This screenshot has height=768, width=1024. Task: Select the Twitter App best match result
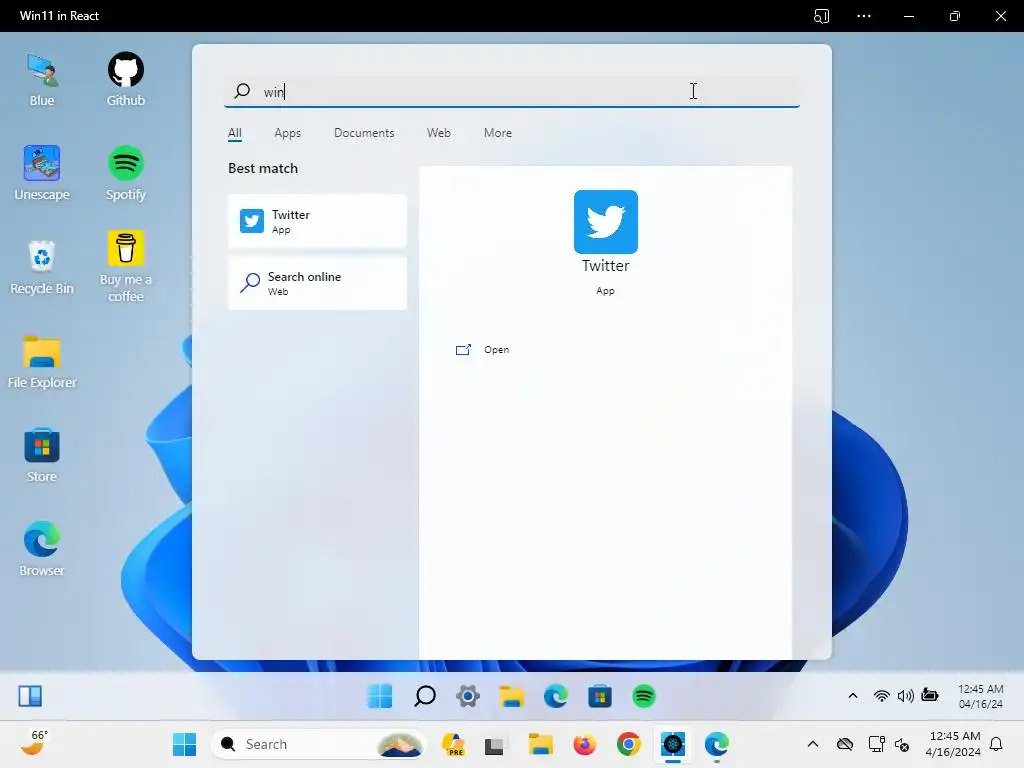(317, 221)
